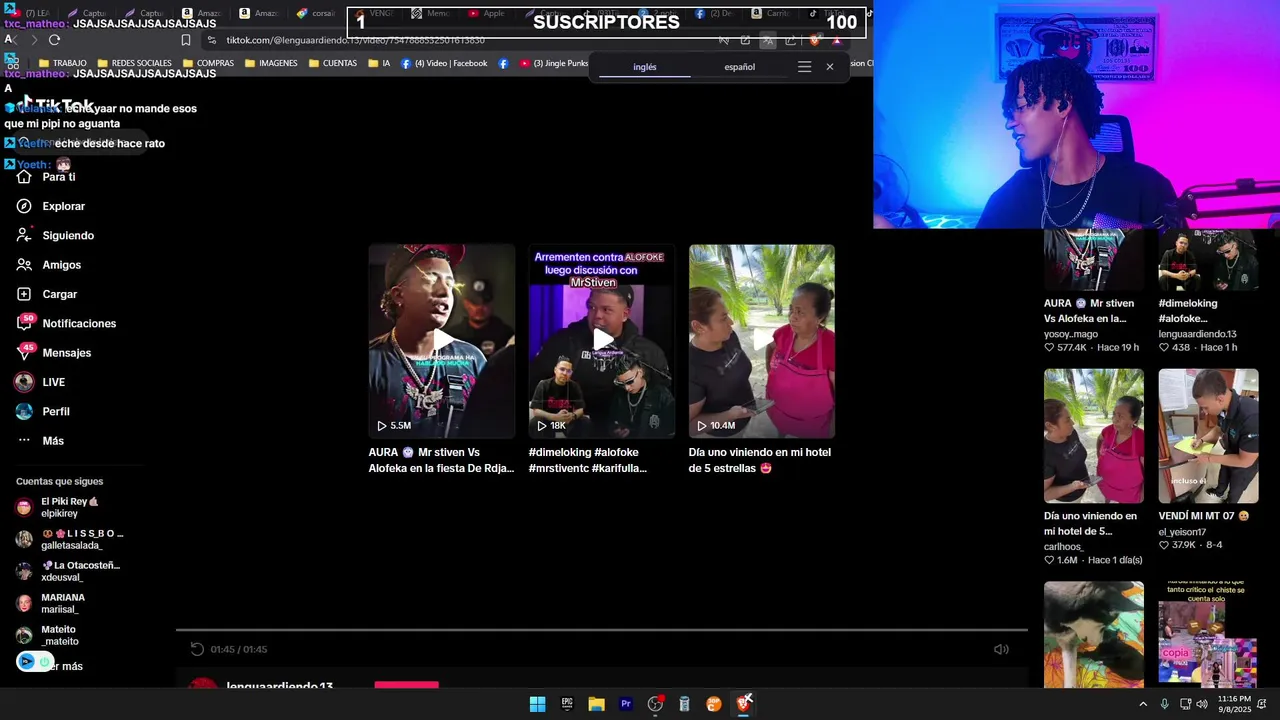
Task: Bookmark this page via the bookmark icon
Action: pos(186,40)
